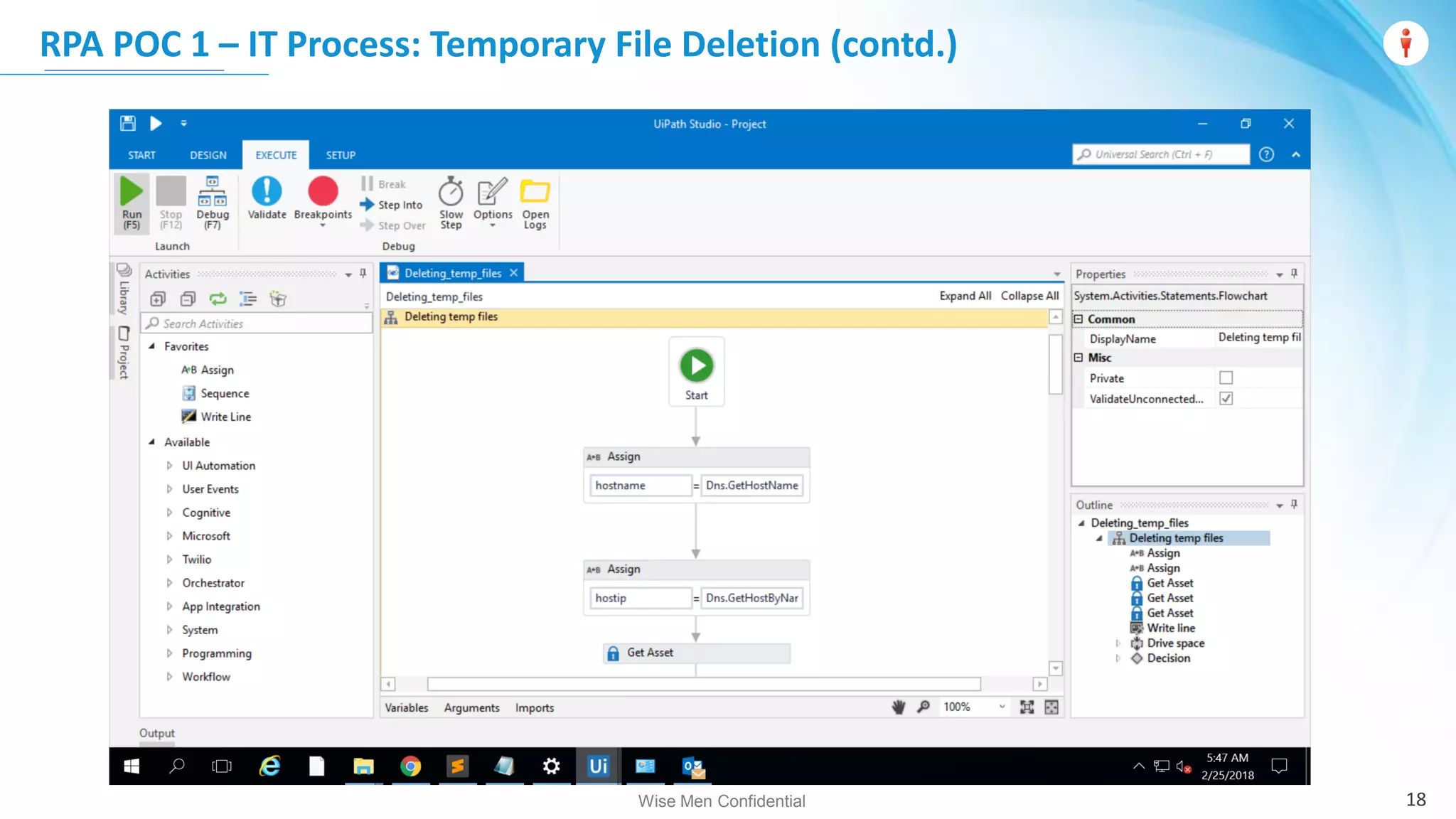Start Debug (F7) mode
The image size is (1456, 819).
click(x=213, y=203)
